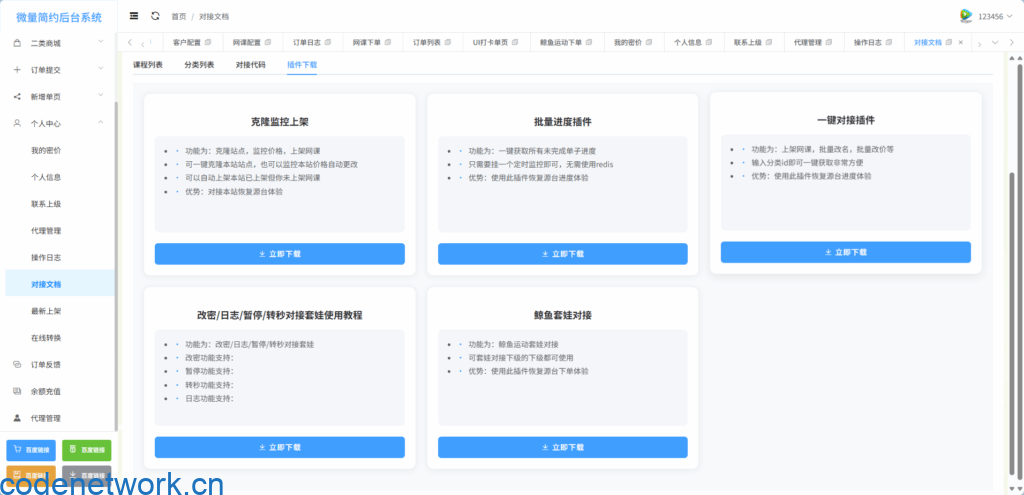Click the green shortcut button in sidebar
Image resolution: width=1024 pixels, height=495 pixels.
pos(86,450)
